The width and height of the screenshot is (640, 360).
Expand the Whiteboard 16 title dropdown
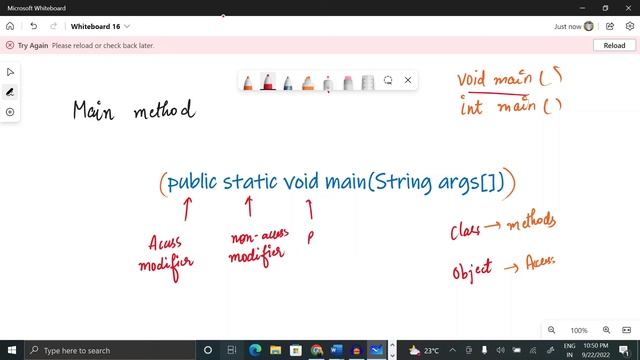tap(127, 26)
